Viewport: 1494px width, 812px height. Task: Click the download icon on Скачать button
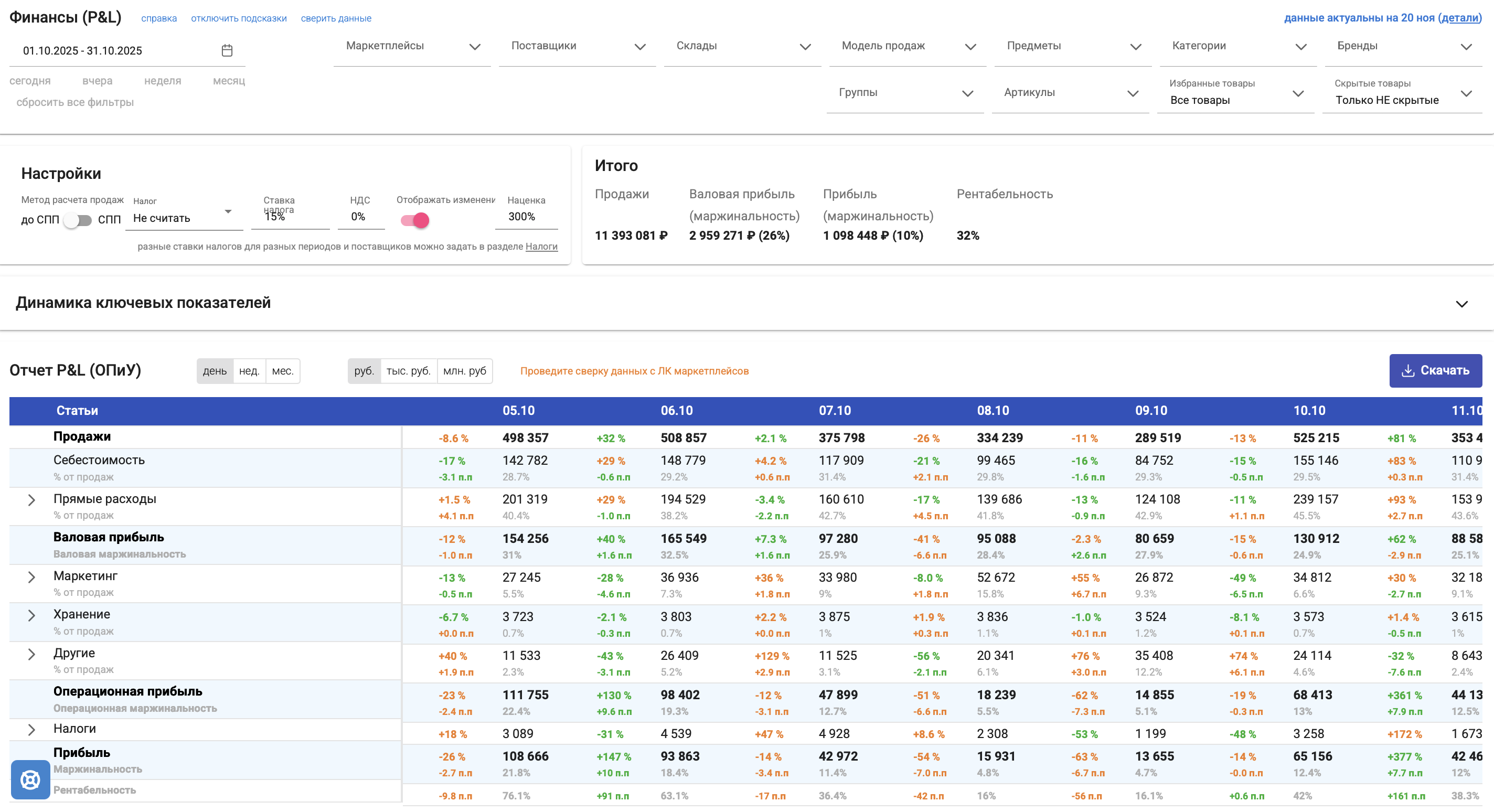coord(1408,370)
